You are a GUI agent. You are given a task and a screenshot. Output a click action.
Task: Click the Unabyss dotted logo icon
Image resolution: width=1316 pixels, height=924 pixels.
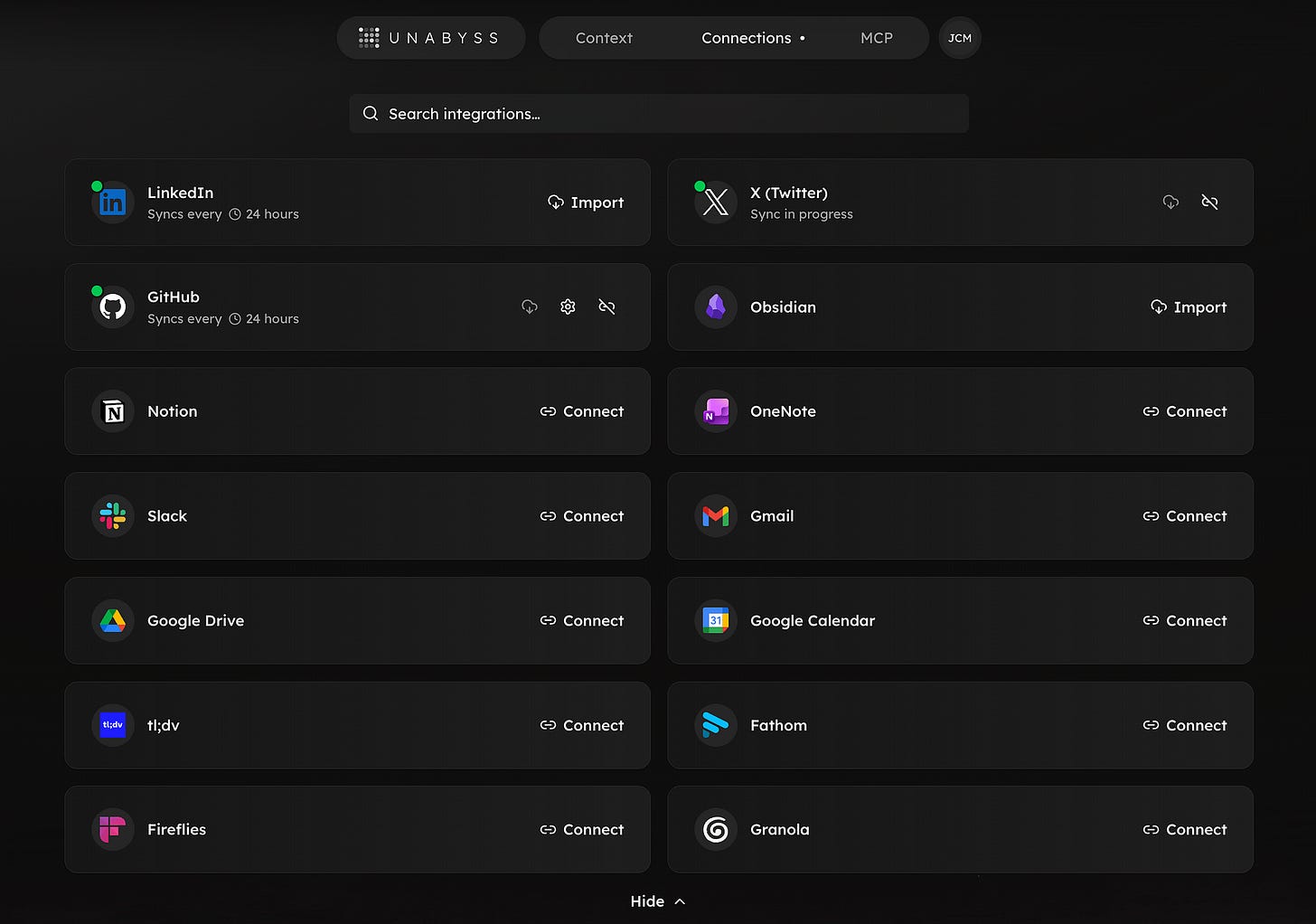(369, 38)
